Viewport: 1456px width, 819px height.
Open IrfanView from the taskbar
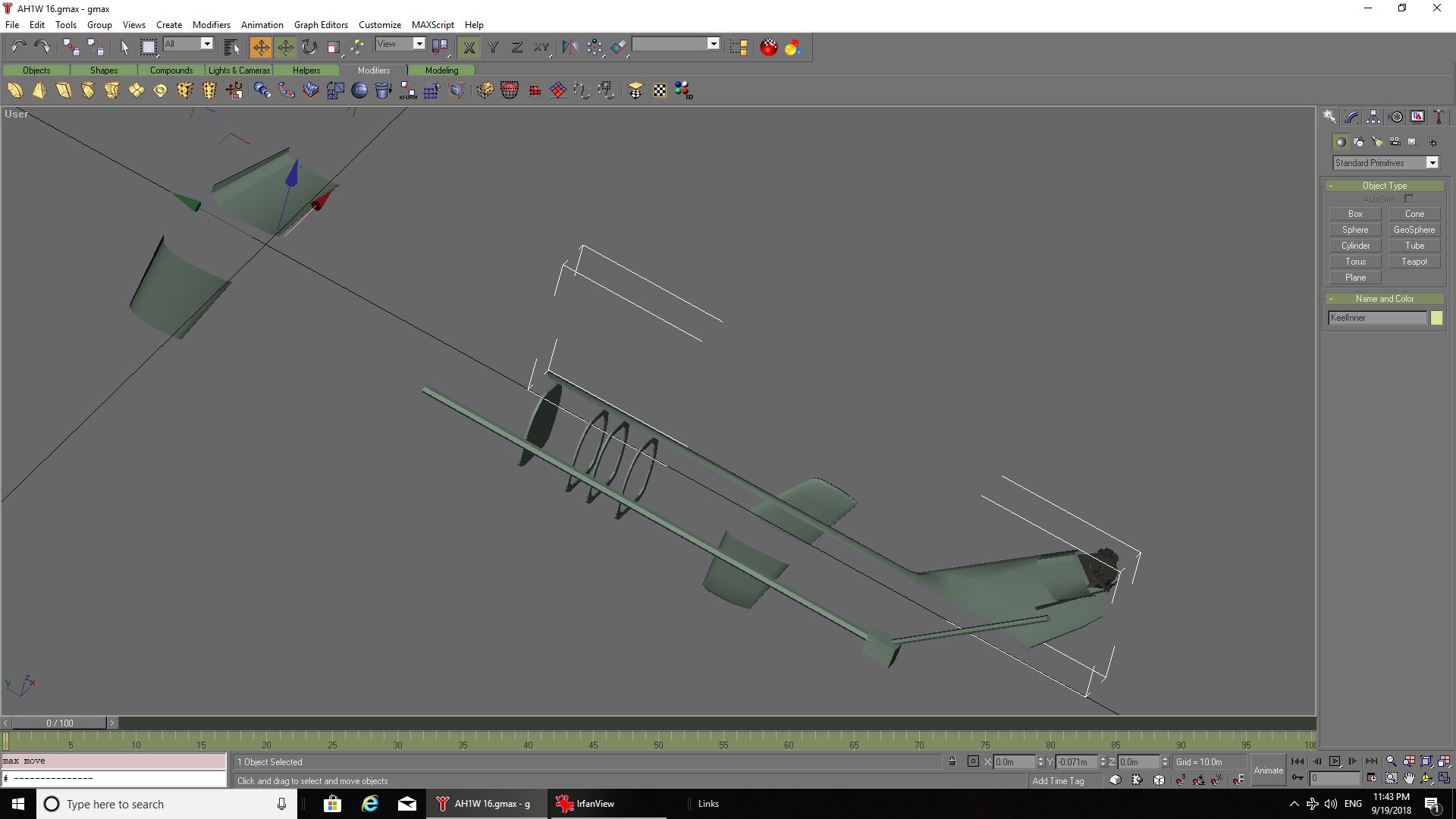585,804
